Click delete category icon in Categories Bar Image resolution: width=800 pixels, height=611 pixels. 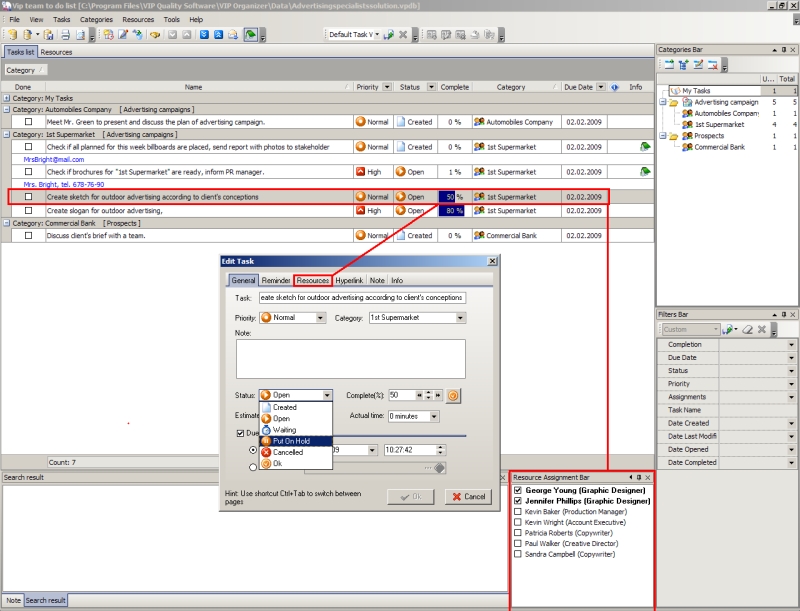click(x=712, y=65)
